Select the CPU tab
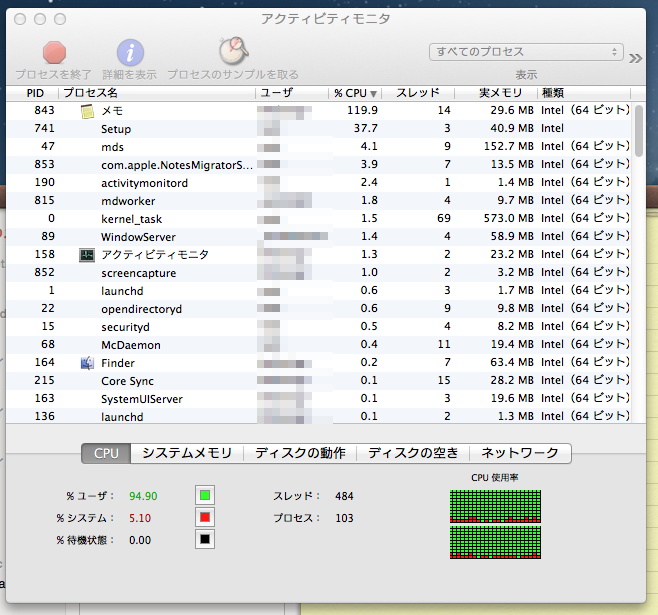The width and height of the screenshot is (658, 615). [x=106, y=453]
